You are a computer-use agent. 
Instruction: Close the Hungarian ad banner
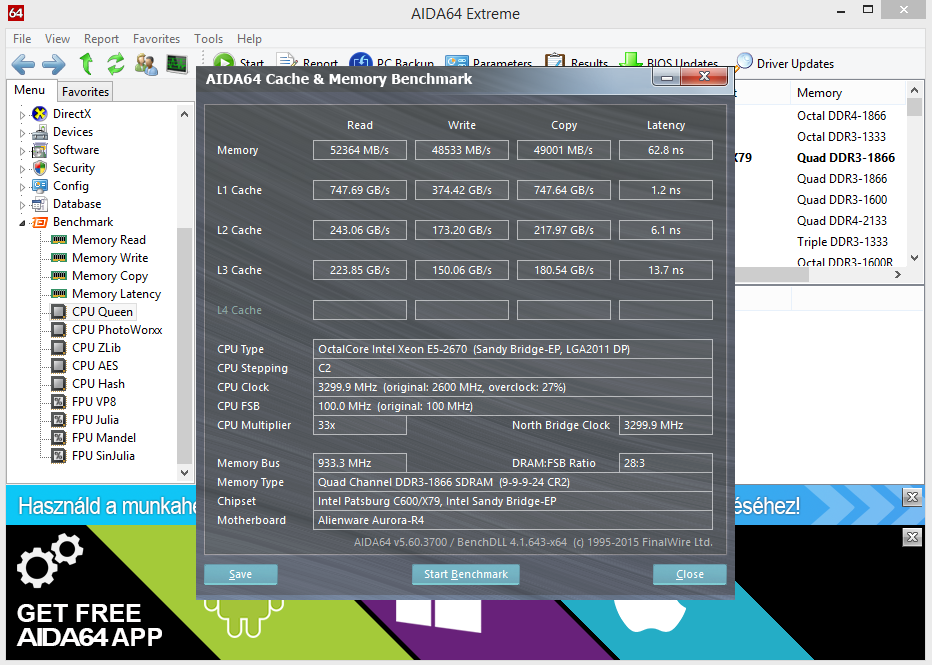coord(911,497)
